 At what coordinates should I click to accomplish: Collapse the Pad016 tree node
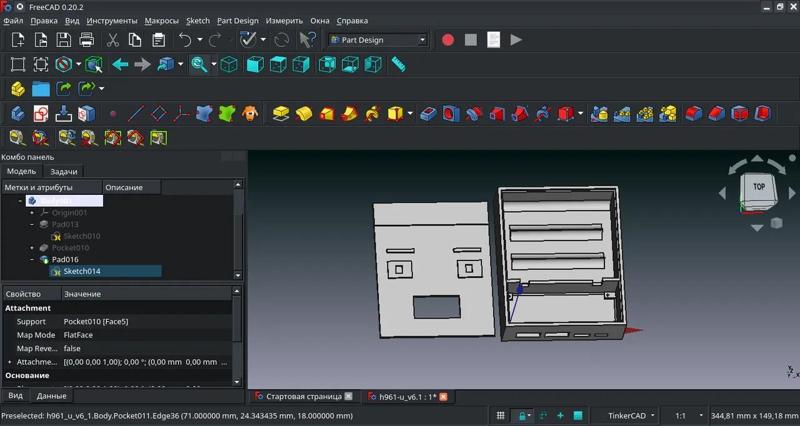coord(32,259)
